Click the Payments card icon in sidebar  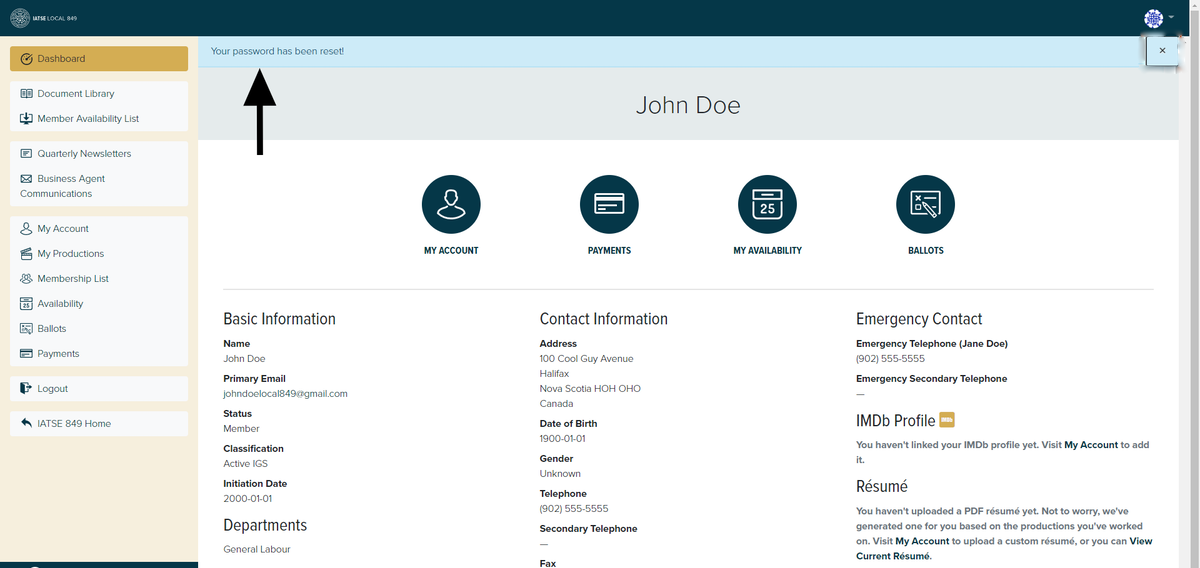click(27, 354)
